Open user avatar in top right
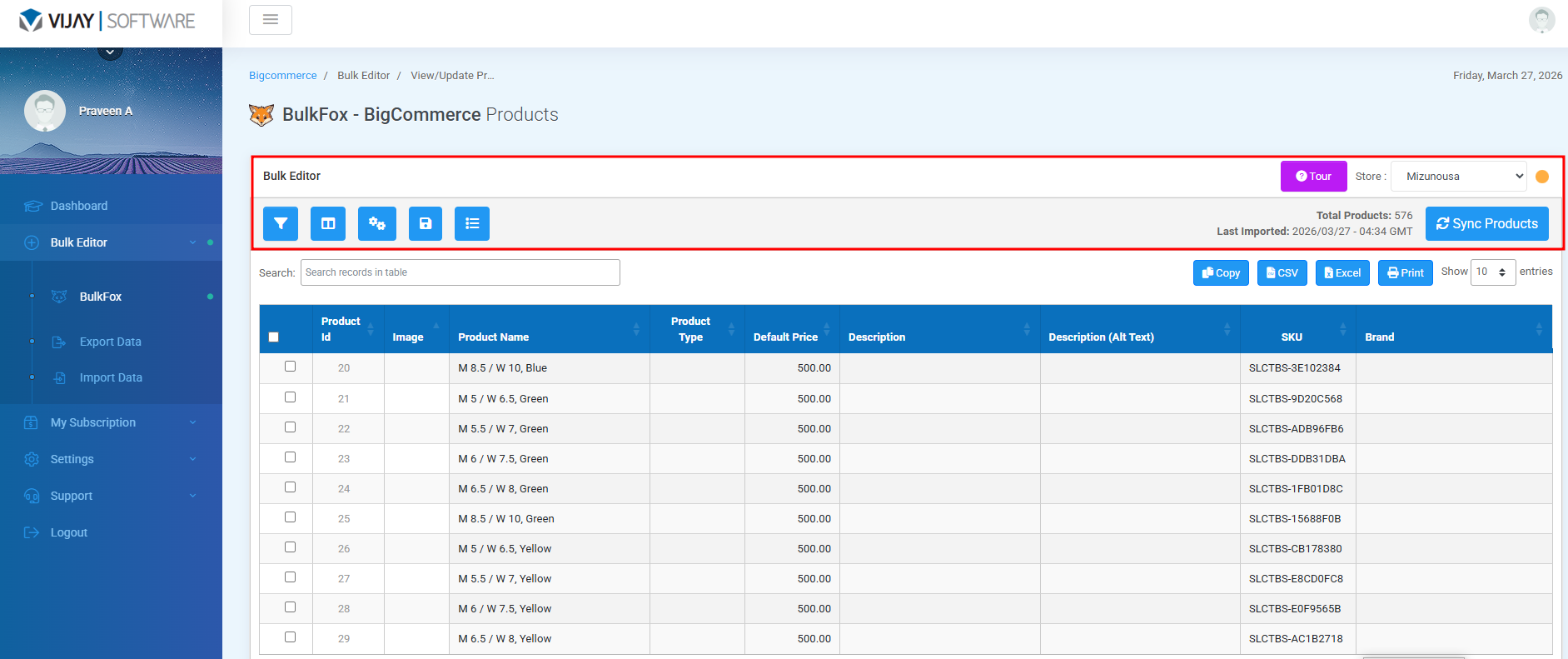 coord(1542,19)
